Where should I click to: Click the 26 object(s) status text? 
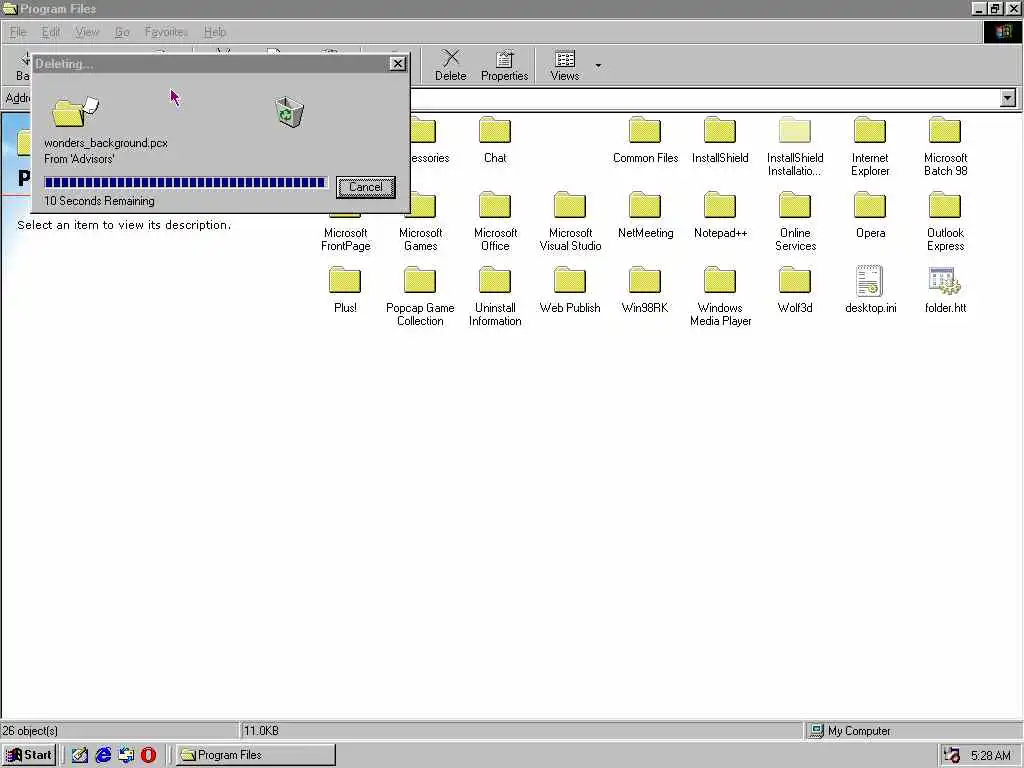point(30,731)
